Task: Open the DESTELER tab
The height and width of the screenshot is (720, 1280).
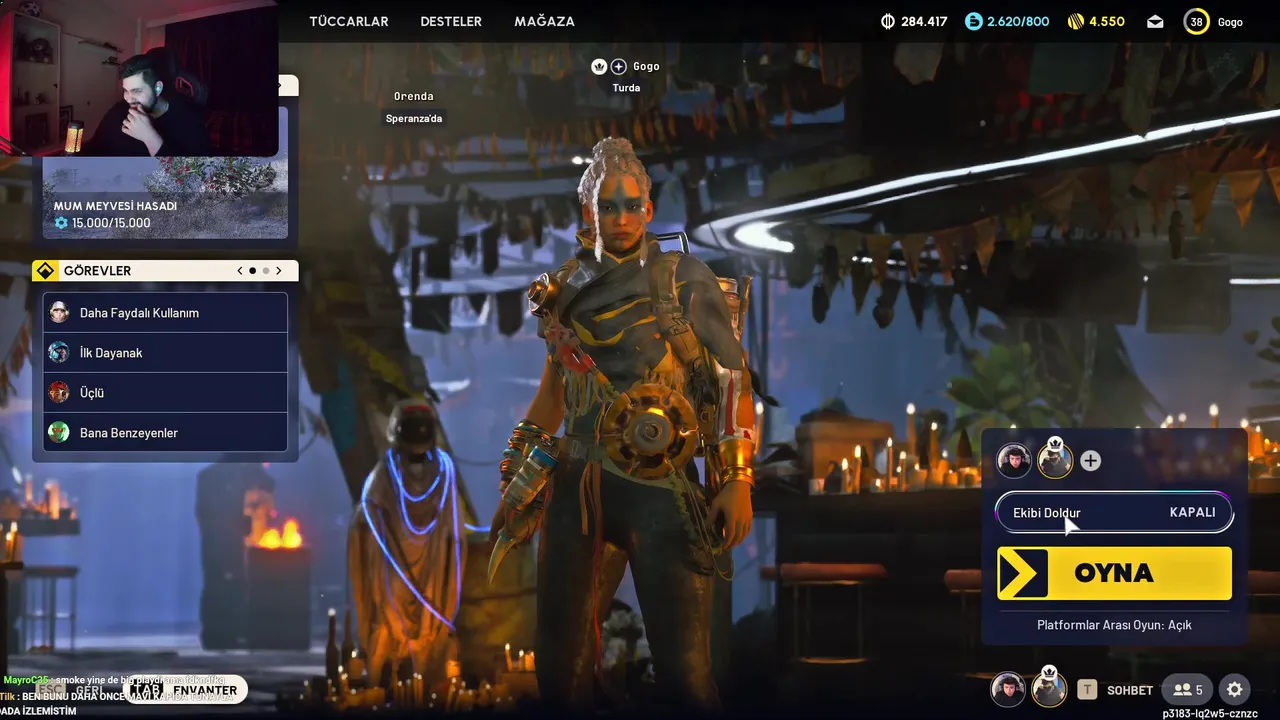Action: [x=451, y=21]
